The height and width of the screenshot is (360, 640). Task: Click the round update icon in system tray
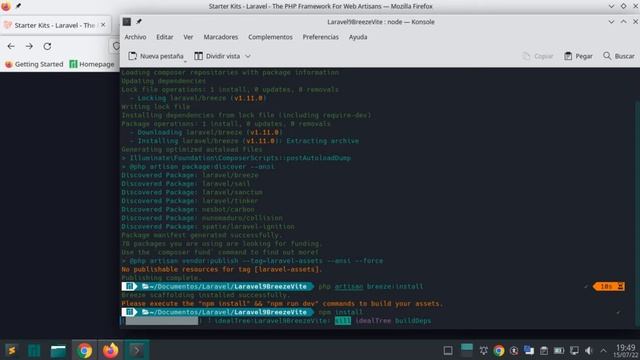(x=514, y=351)
